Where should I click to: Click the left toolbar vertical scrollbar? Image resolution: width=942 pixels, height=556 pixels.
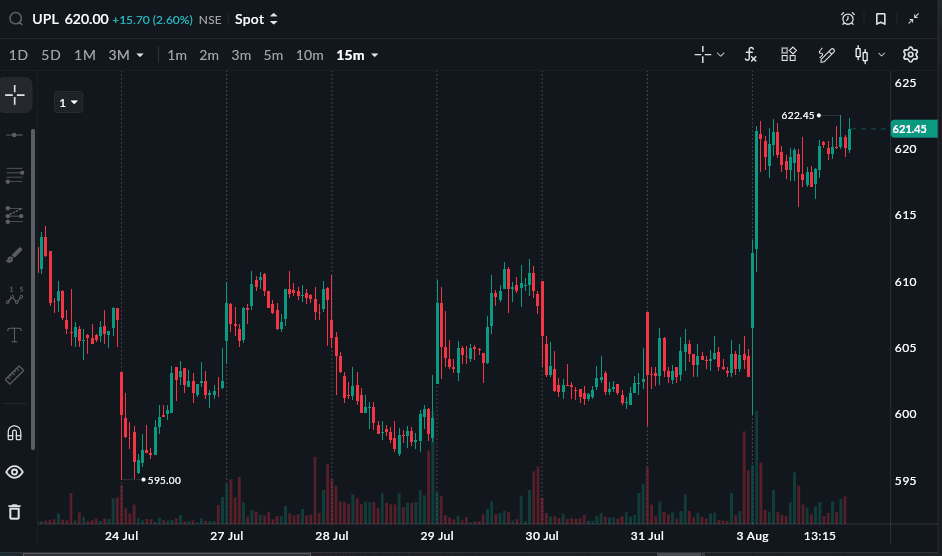point(33,289)
